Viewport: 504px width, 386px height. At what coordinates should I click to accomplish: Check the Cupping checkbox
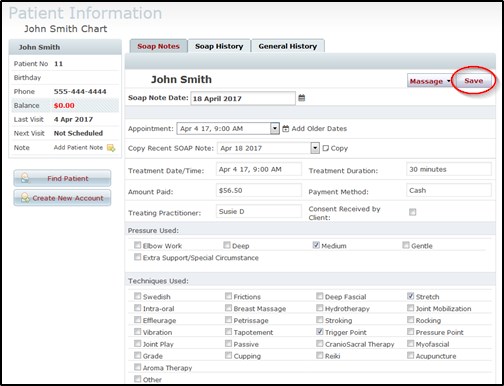(228, 355)
